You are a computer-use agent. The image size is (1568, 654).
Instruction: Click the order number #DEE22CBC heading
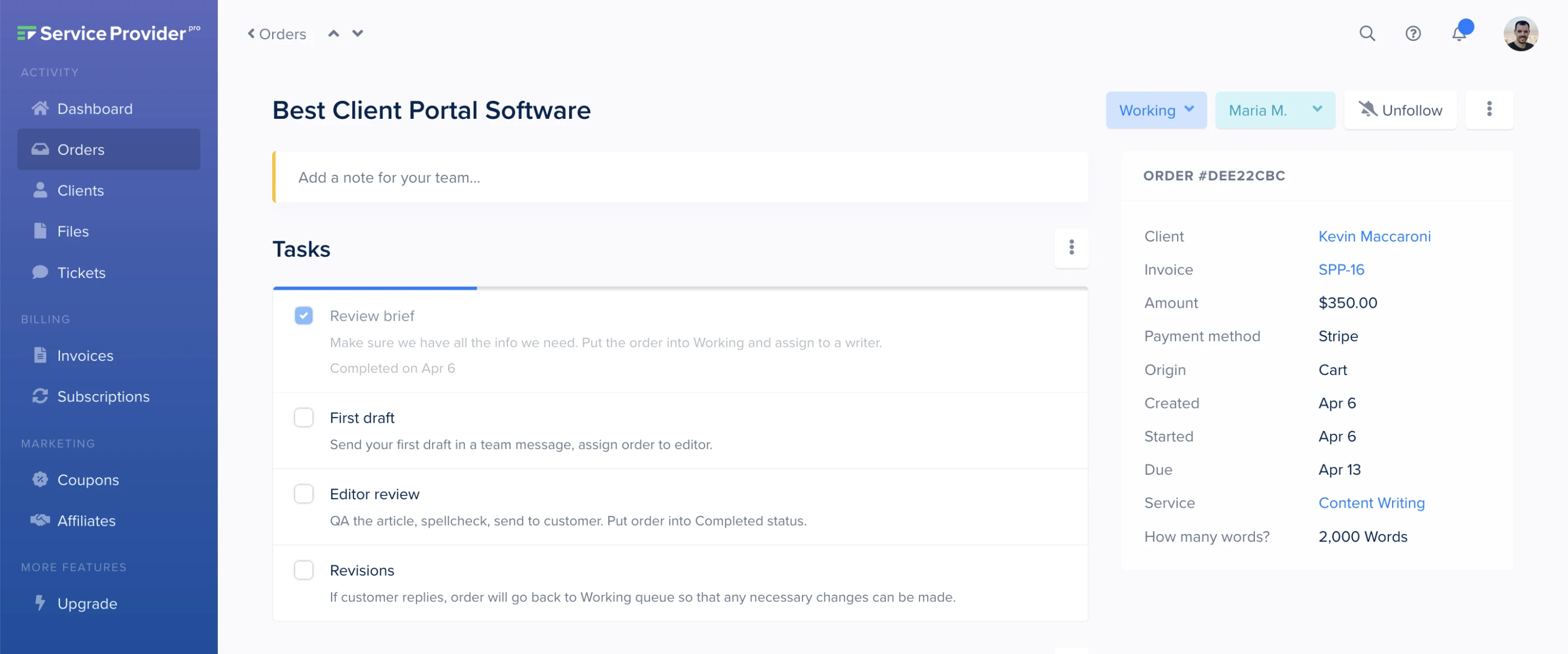(x=1213, y=176)
